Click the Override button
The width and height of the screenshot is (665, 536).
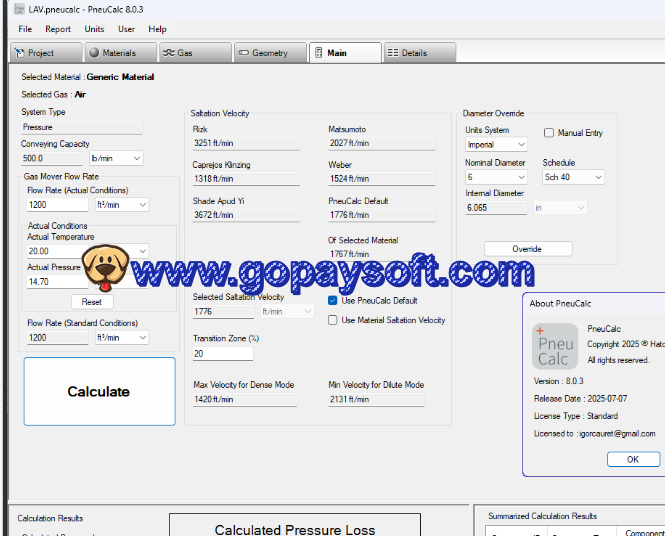coord(527,249)
